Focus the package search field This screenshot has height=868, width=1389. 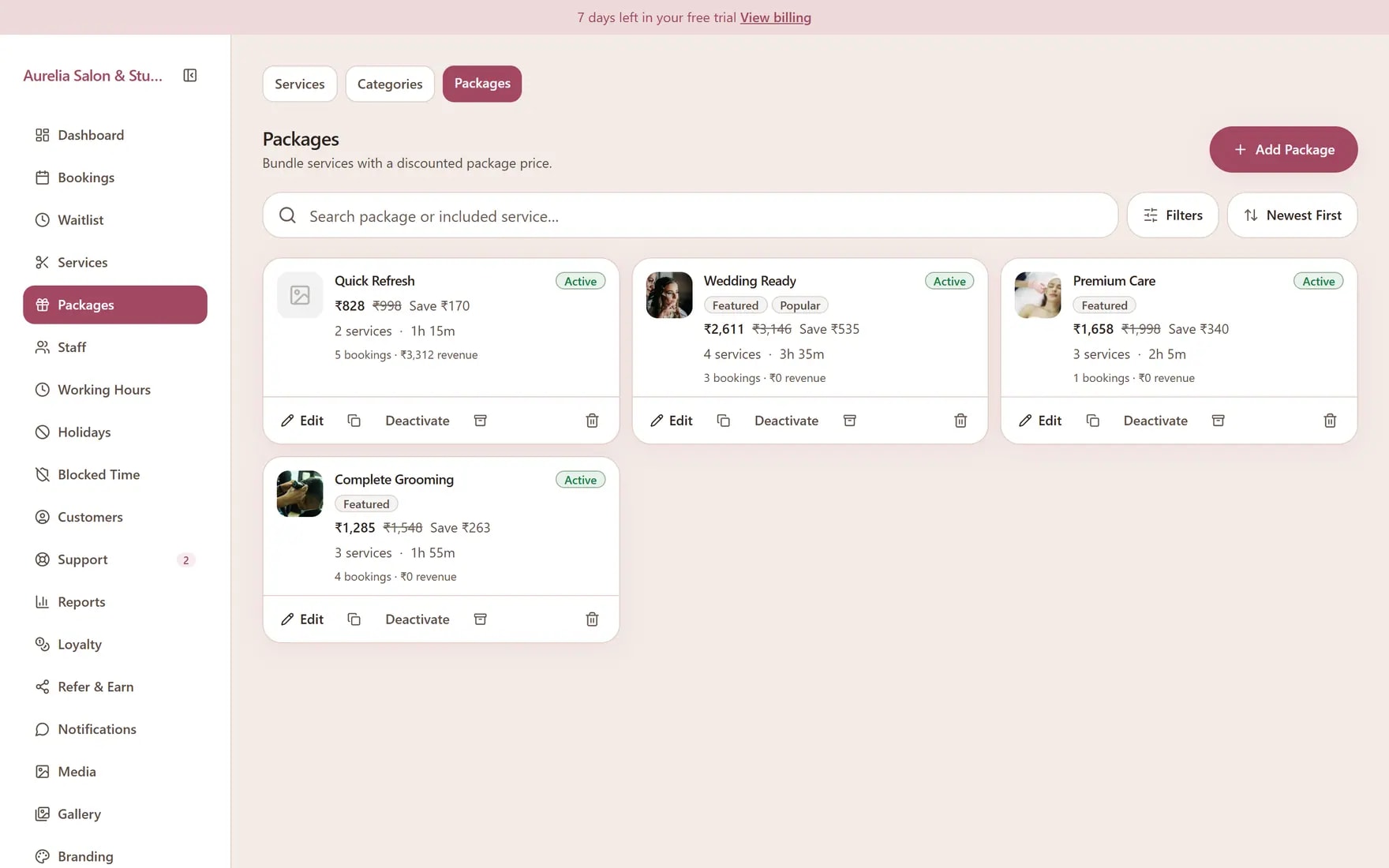click(x=691, y=215)
